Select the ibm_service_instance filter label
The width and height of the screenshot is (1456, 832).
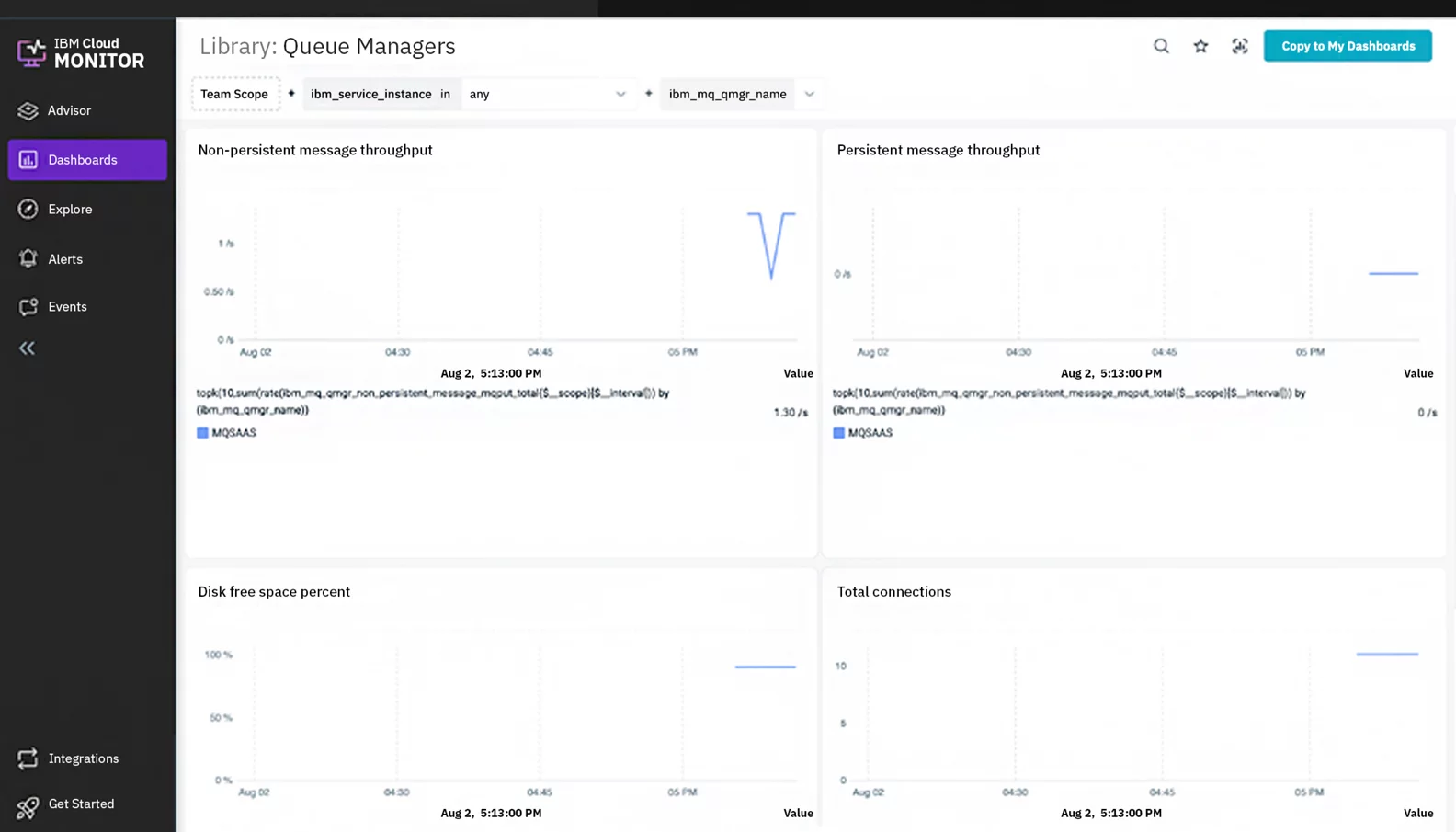coord(370,94)
